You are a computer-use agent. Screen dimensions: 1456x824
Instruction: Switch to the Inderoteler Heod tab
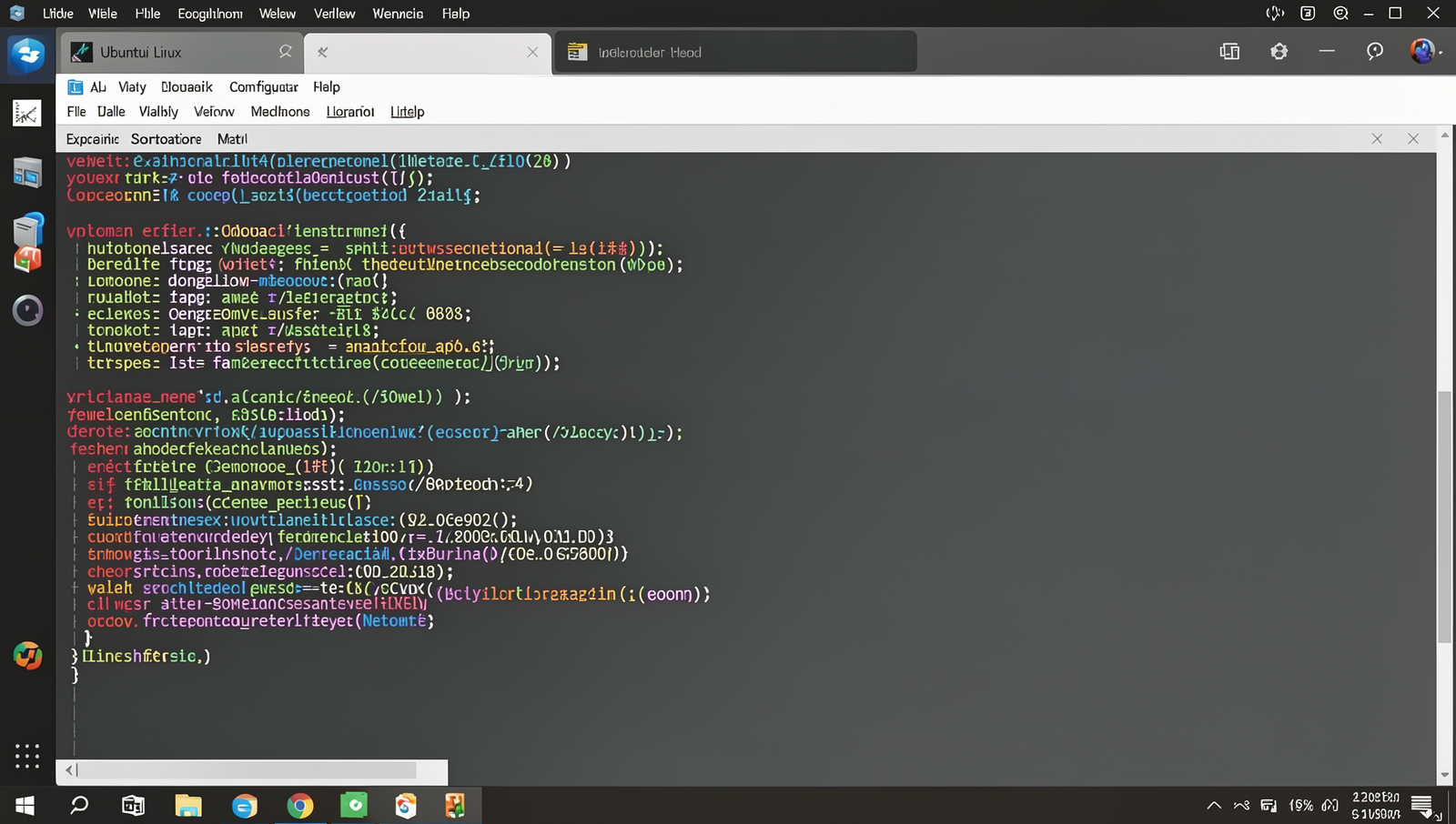735,52
